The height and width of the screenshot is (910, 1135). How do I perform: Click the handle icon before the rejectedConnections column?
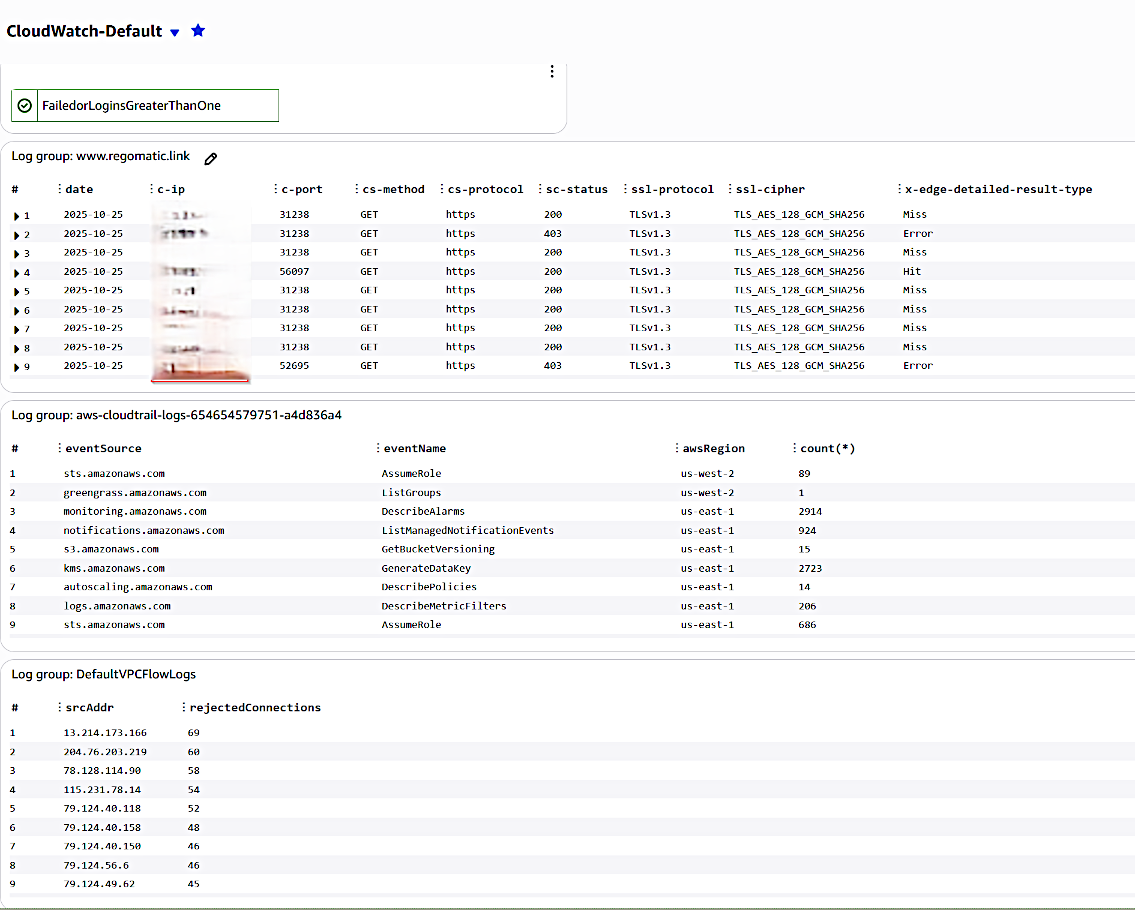184,707
